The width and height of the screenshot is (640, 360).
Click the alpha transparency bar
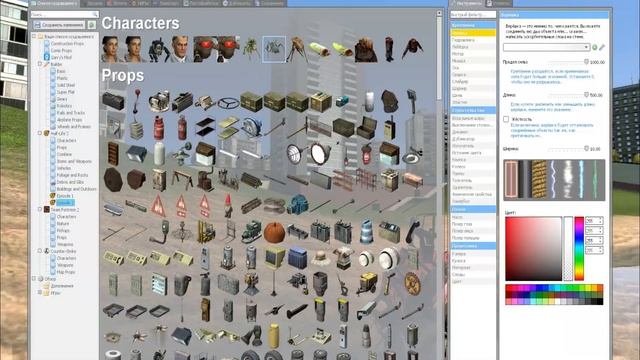click(x=568, y=248)
